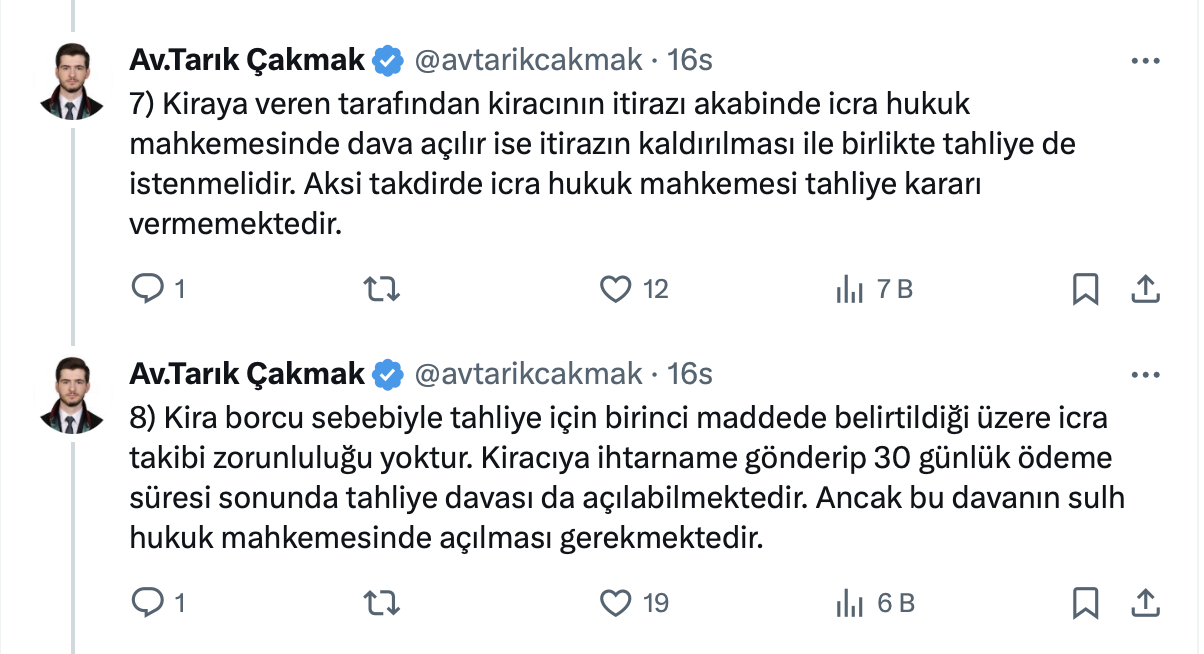Share the second tweet via share icon
This screenshot has width=1204, height=654.
click(1144, 602)
